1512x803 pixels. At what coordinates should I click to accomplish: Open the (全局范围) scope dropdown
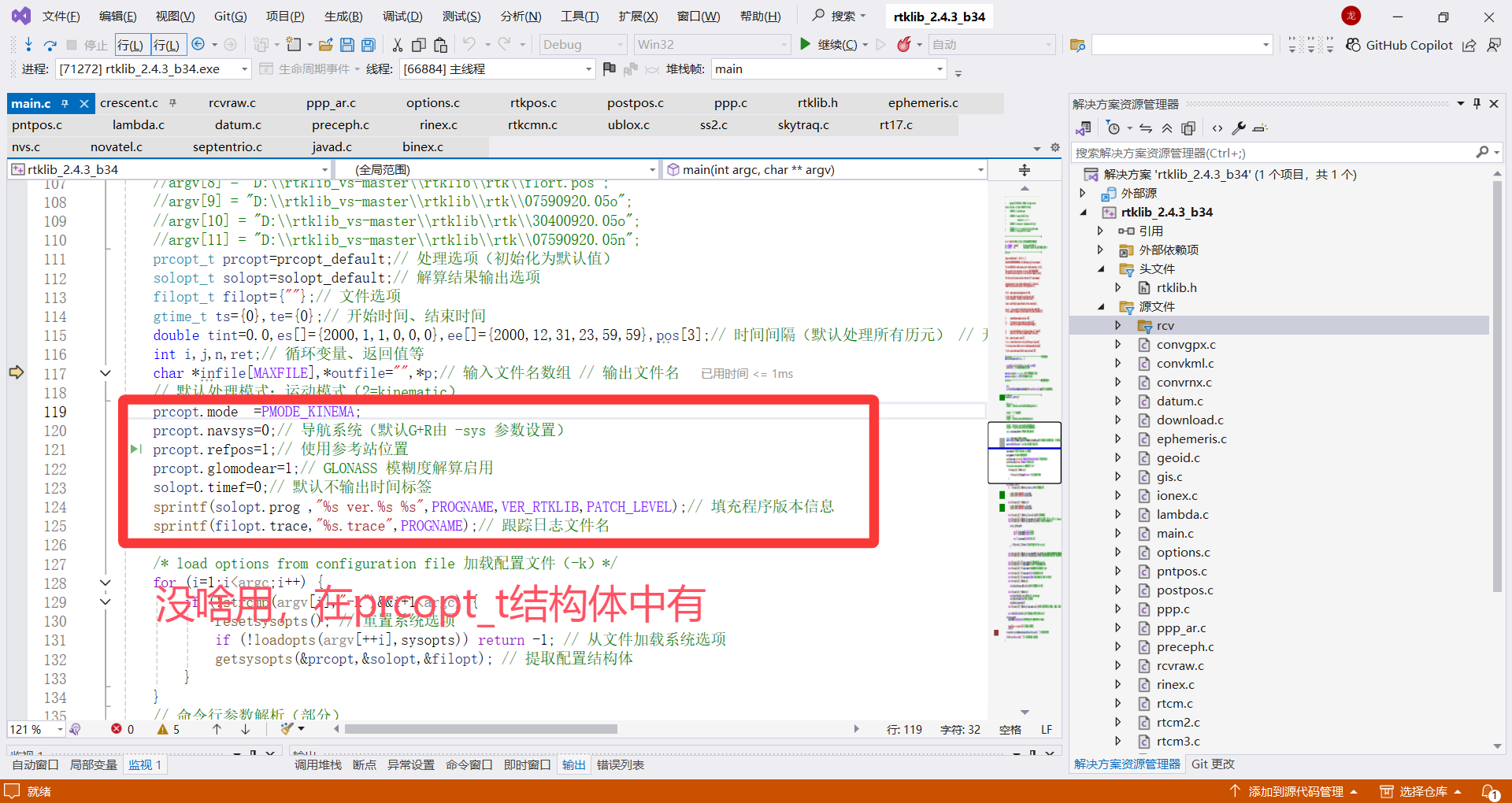[496, 169]
